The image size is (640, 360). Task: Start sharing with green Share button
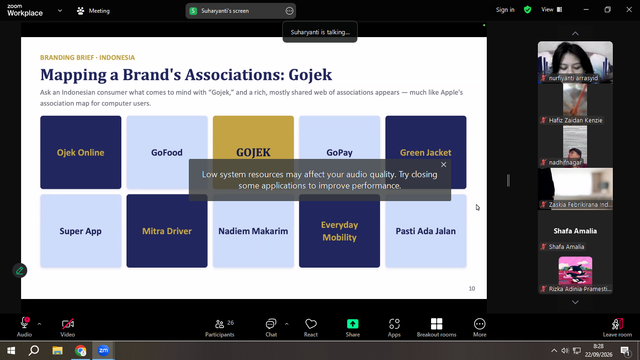tap(353, 328)
